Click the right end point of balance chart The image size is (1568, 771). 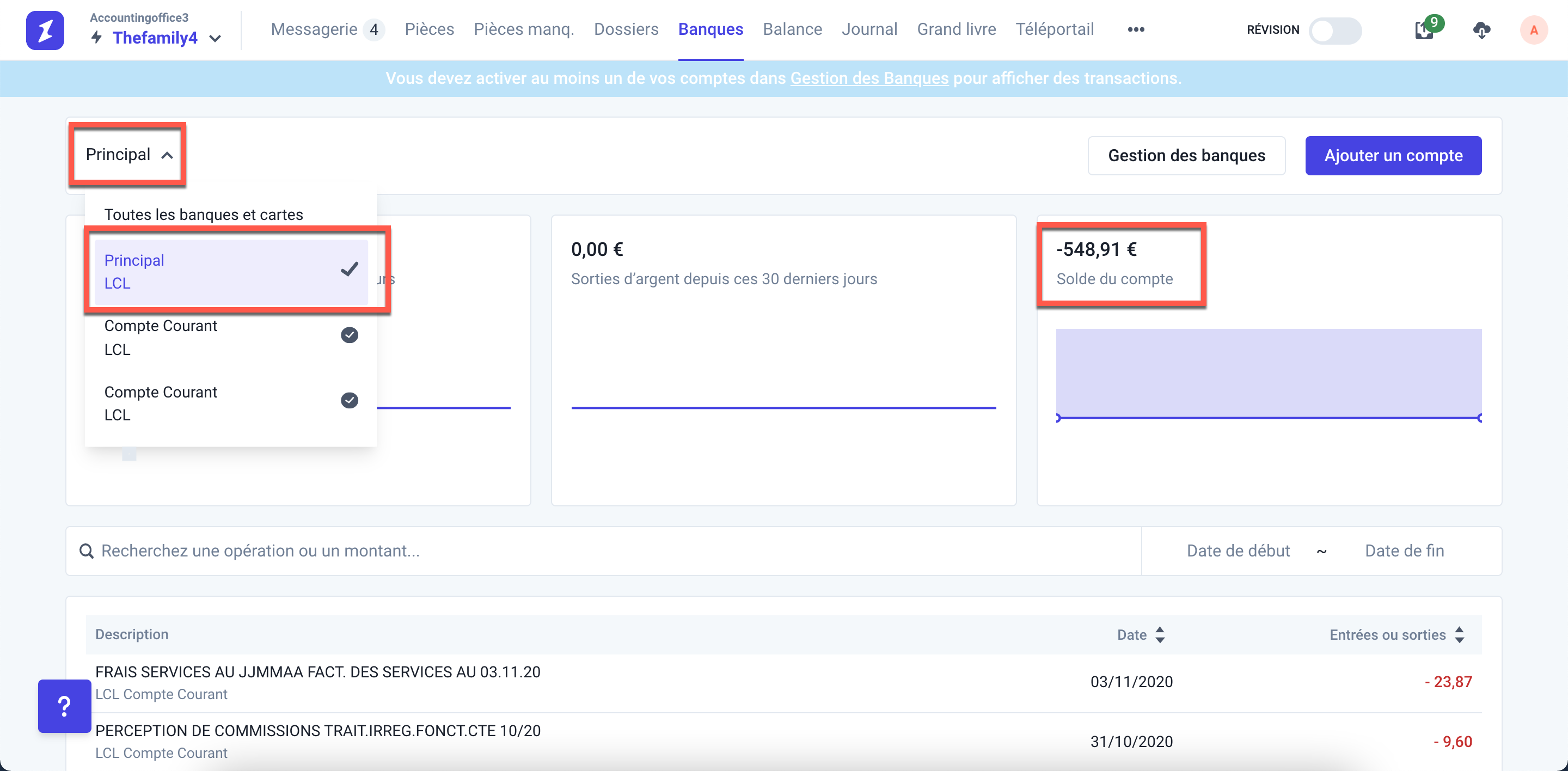[1480, 418]
